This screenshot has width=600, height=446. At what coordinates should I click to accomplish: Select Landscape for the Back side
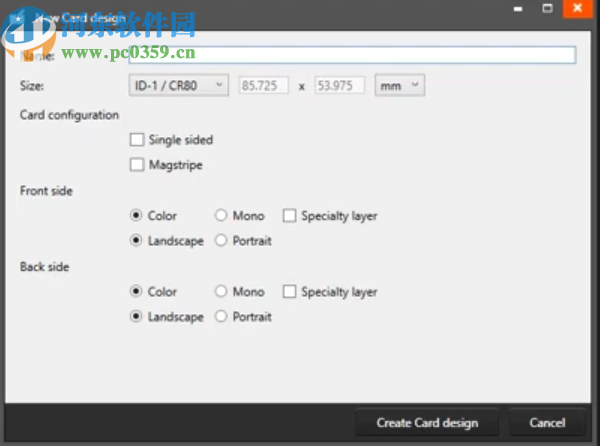[136, 316]
